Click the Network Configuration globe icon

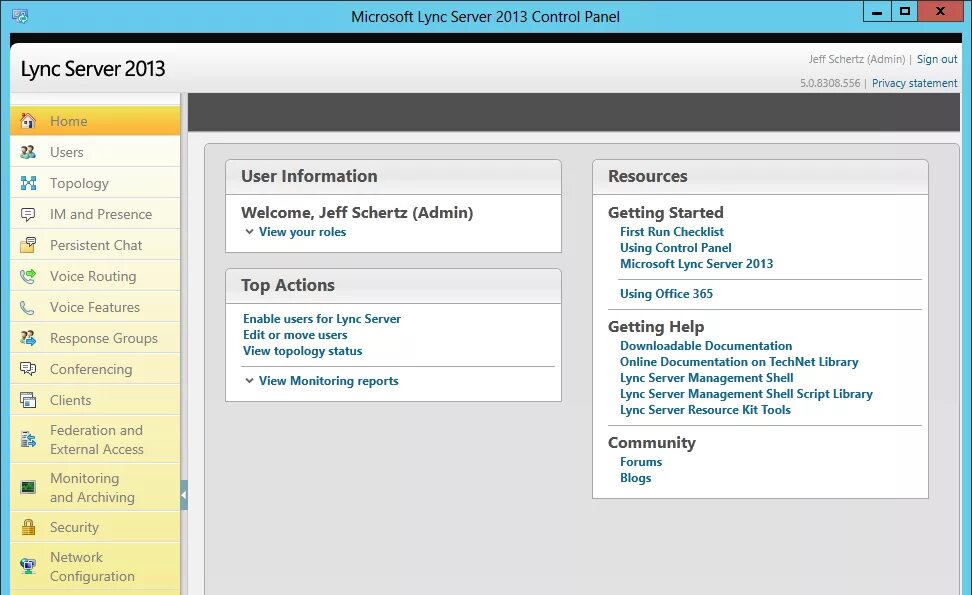[x=28, y=566]
